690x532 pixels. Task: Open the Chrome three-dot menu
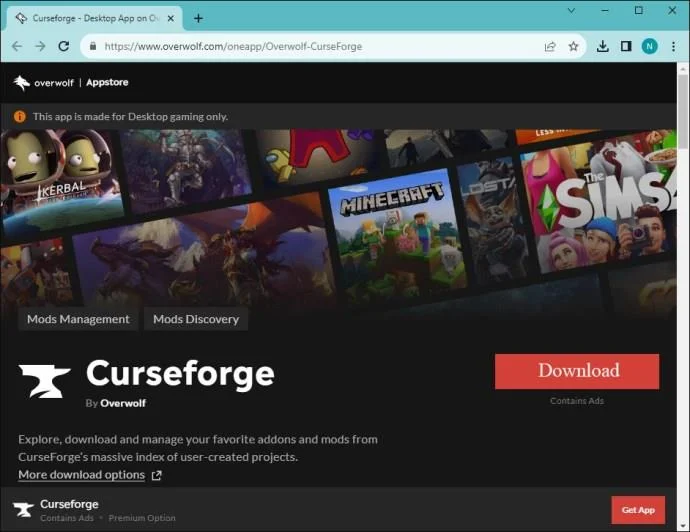pyautogui.click(x=673, y=46)
